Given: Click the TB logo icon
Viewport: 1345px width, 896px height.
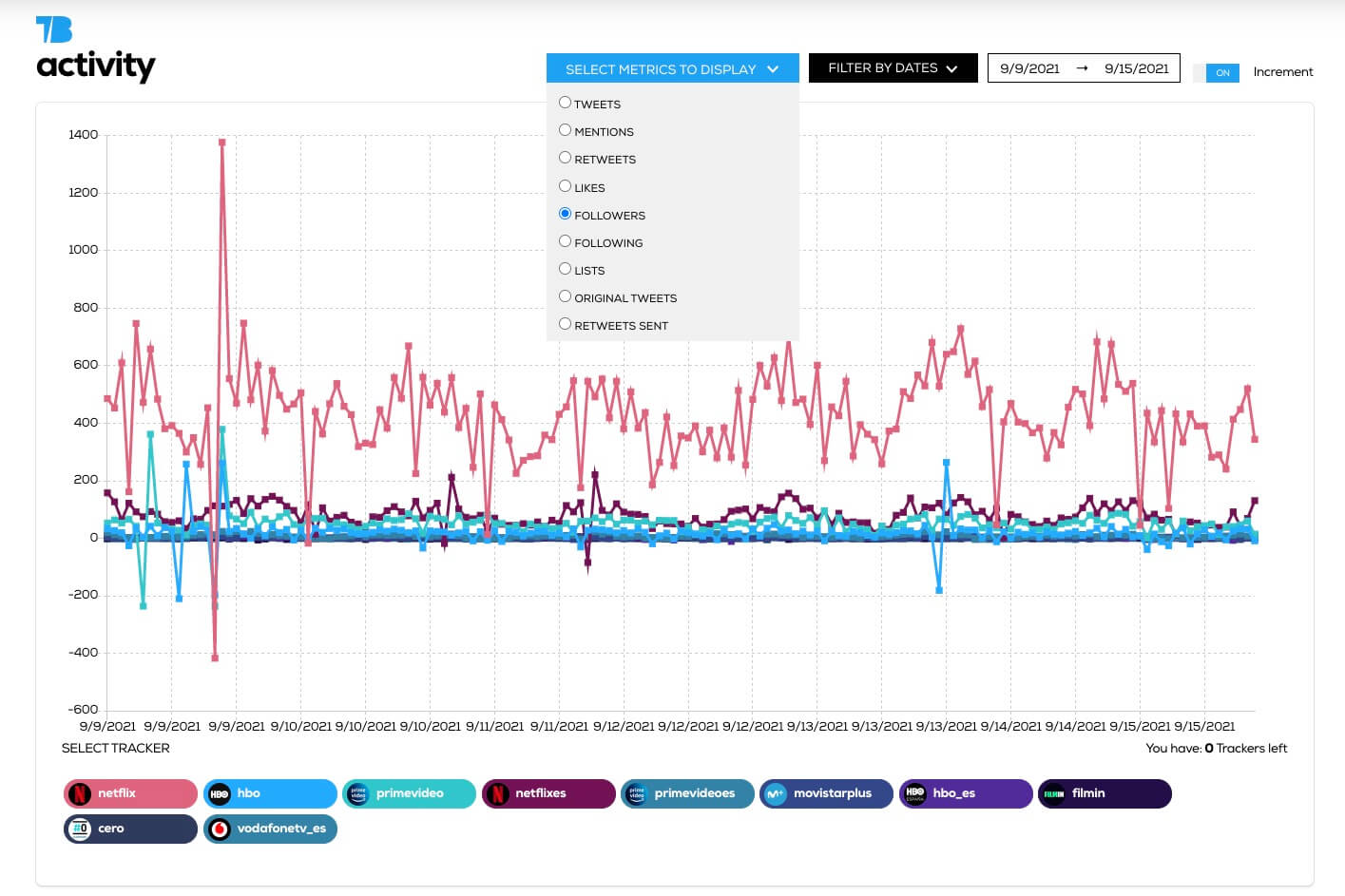Looking at the screenshot, I should pos(54,29).
